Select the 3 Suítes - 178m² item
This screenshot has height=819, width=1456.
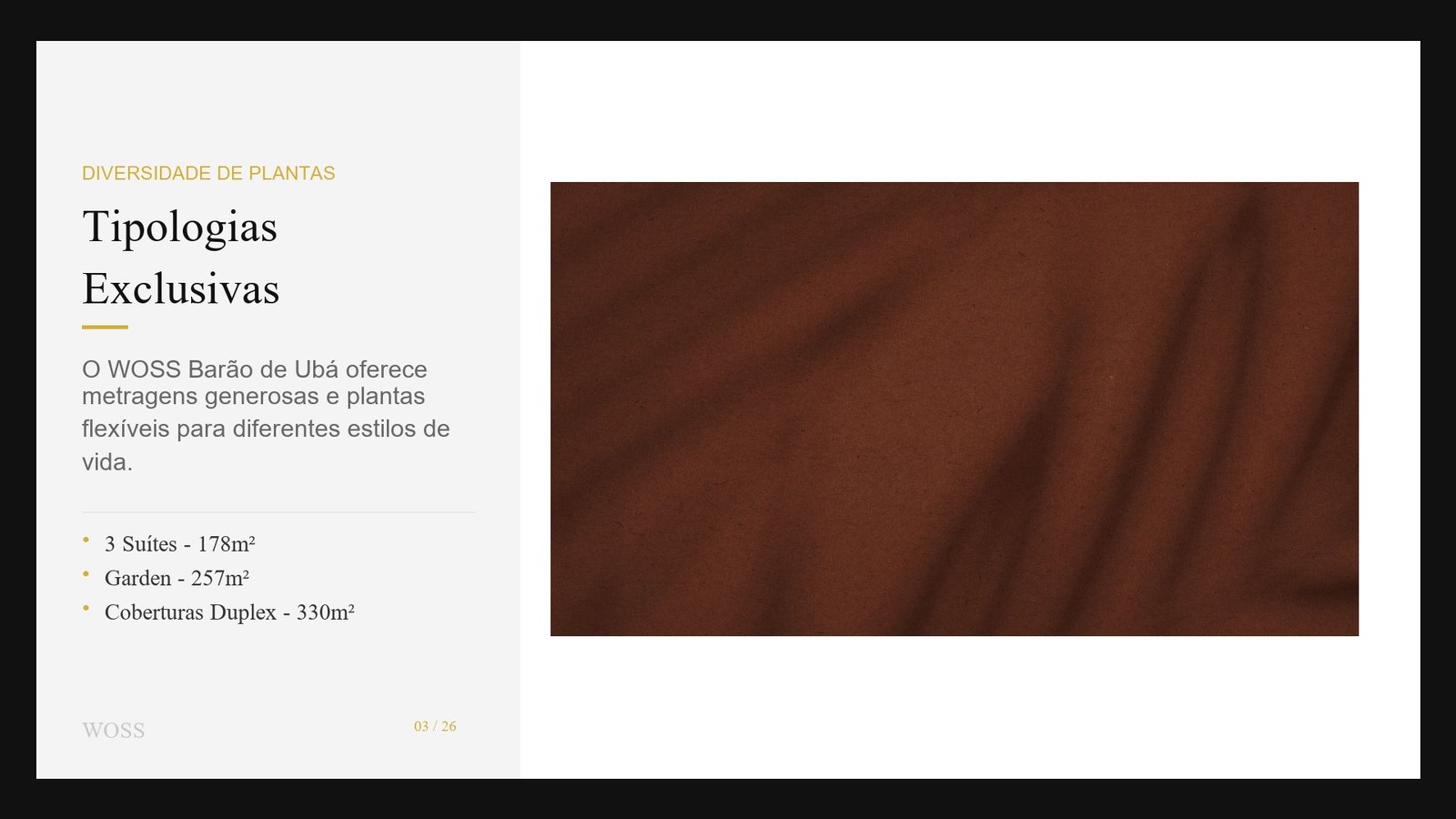click(179, 544)
